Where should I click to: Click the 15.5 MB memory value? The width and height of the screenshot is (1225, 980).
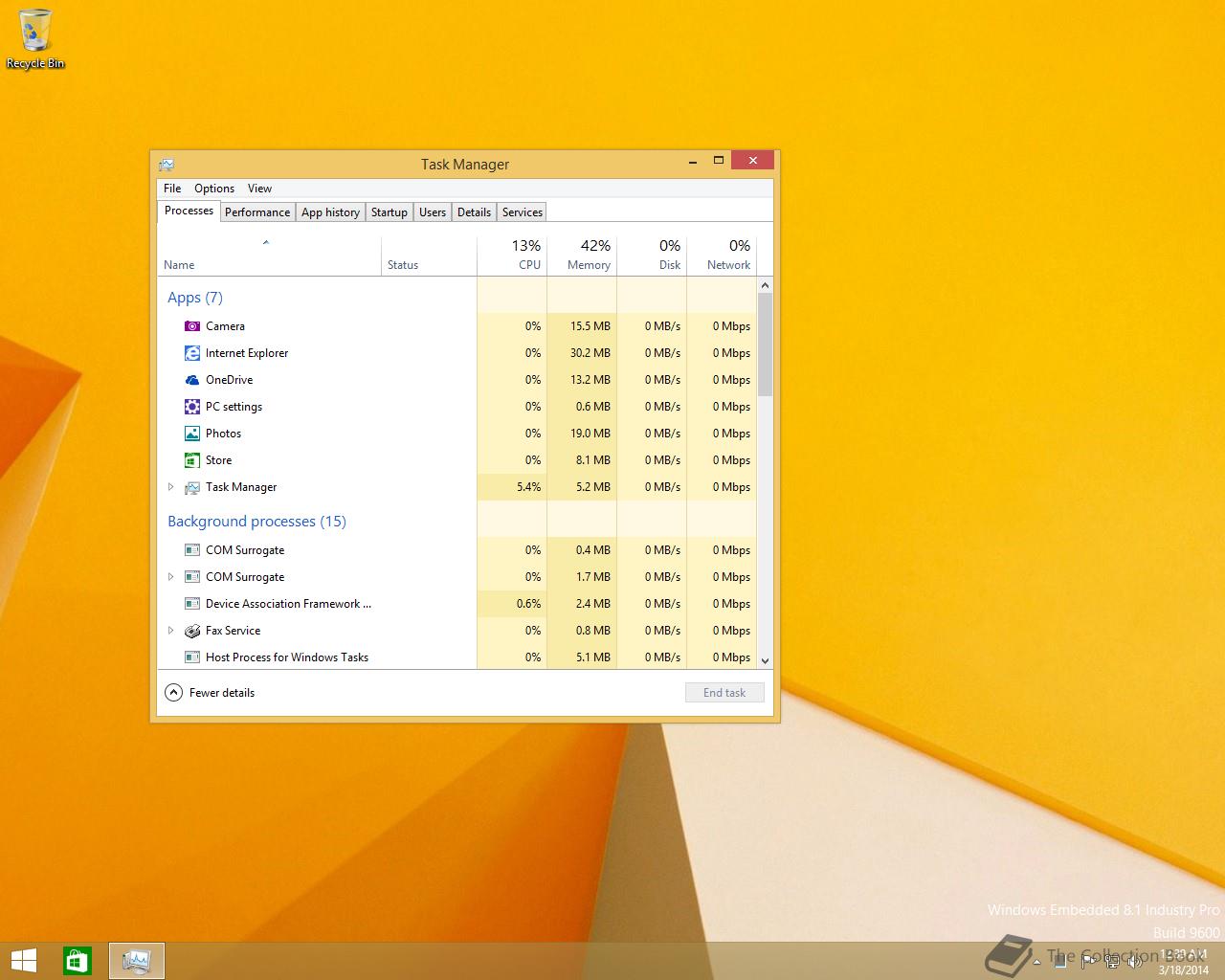590,326
